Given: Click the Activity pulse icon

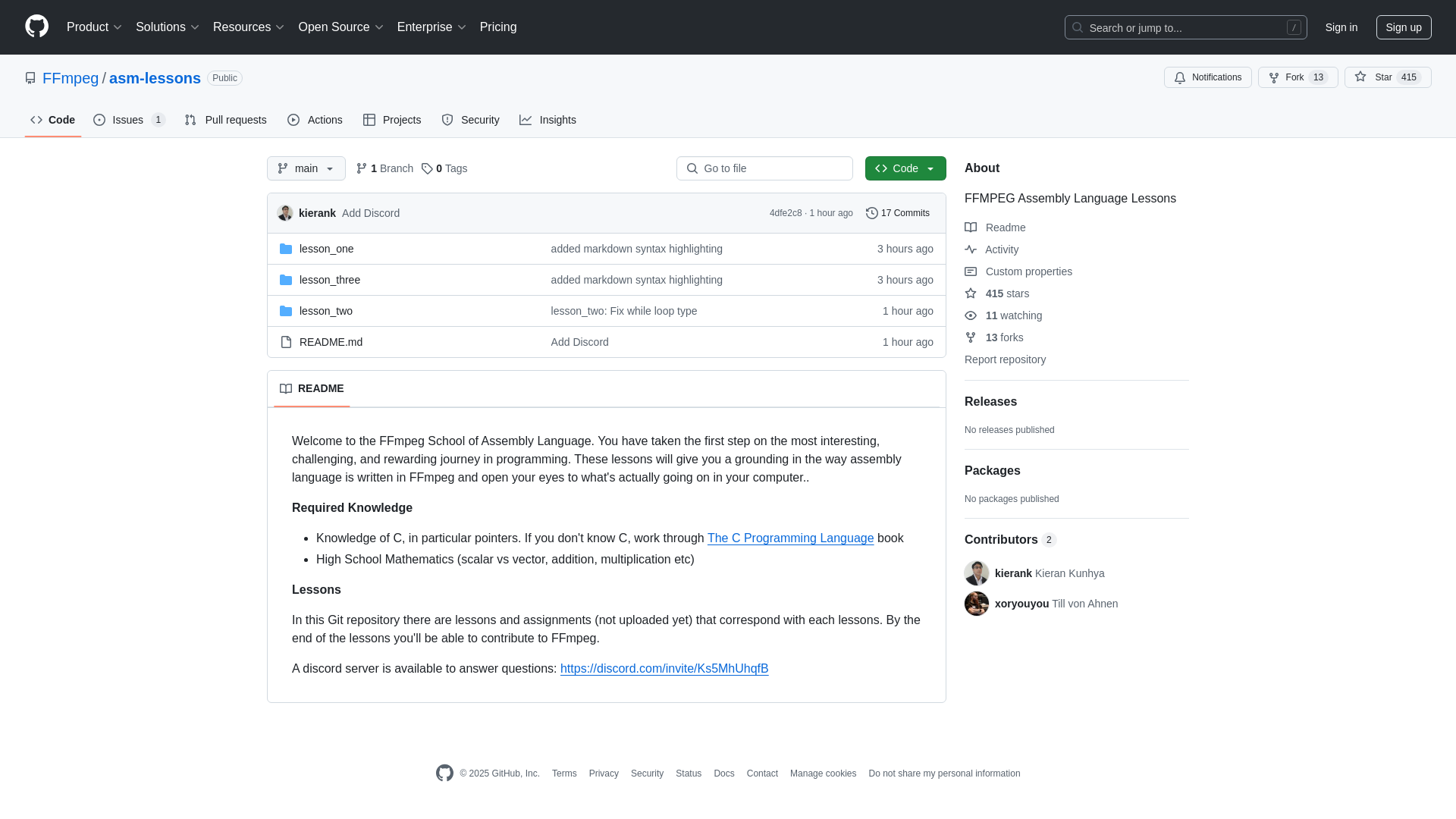Looking at the screenshot, I should click(x=971, y=249).
